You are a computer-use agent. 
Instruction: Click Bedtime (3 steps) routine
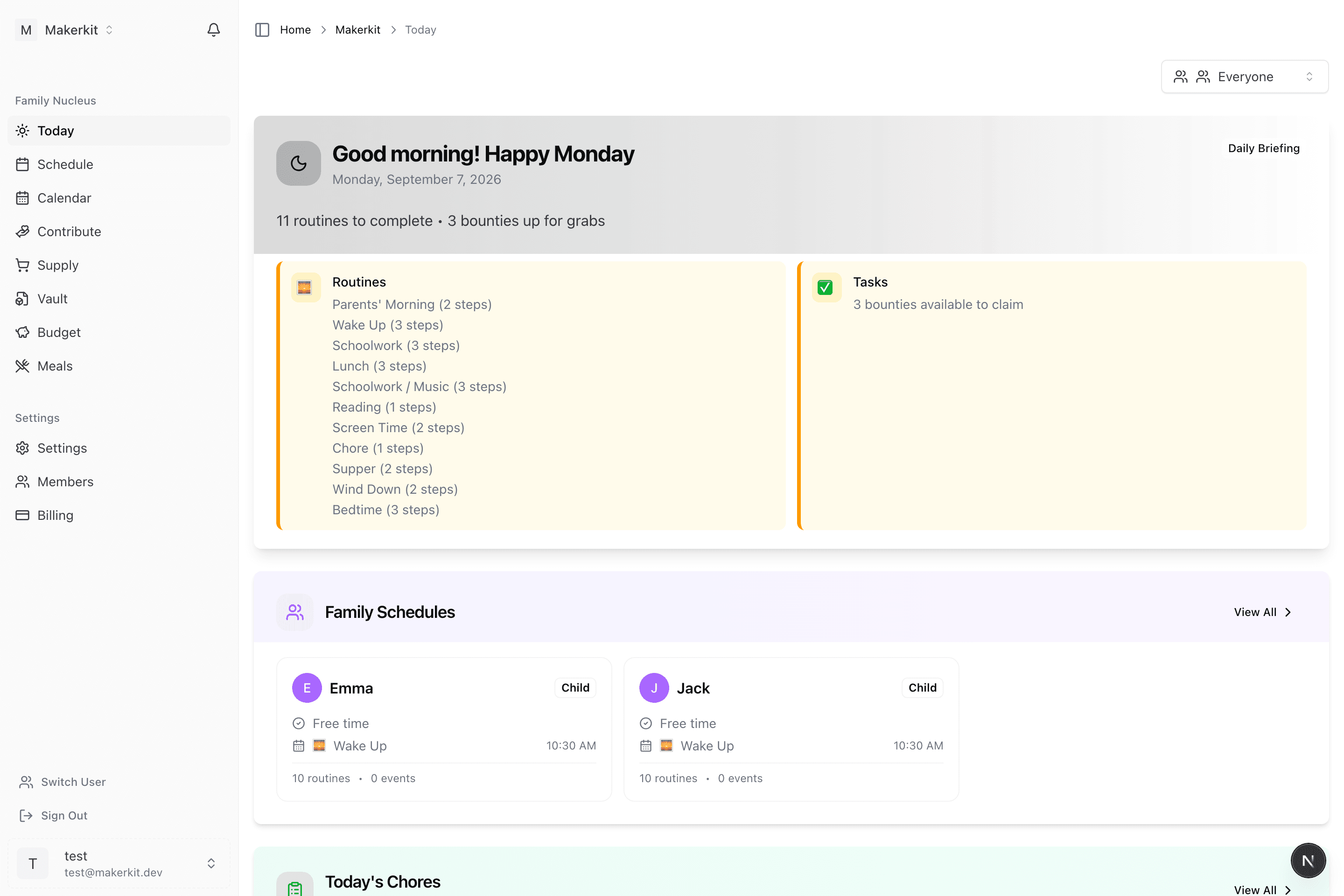[386, 510]
